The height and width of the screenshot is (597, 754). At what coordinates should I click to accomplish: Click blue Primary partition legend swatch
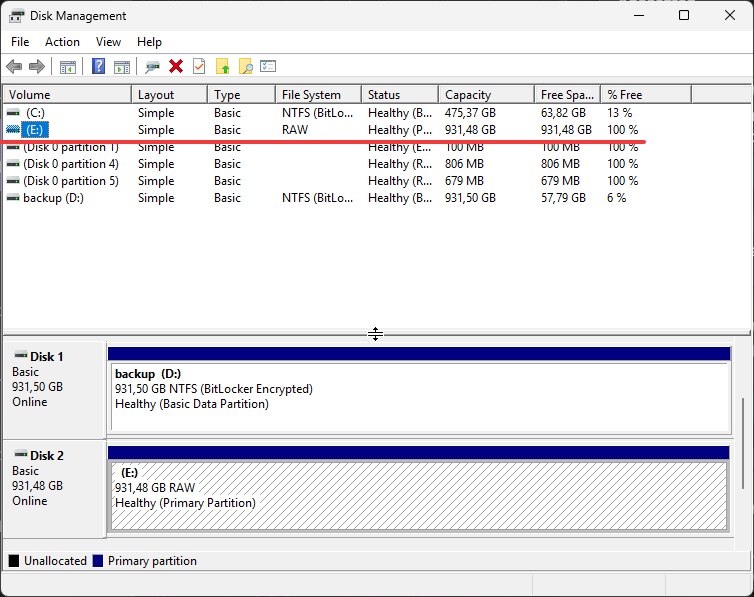[x=98, y=560]
